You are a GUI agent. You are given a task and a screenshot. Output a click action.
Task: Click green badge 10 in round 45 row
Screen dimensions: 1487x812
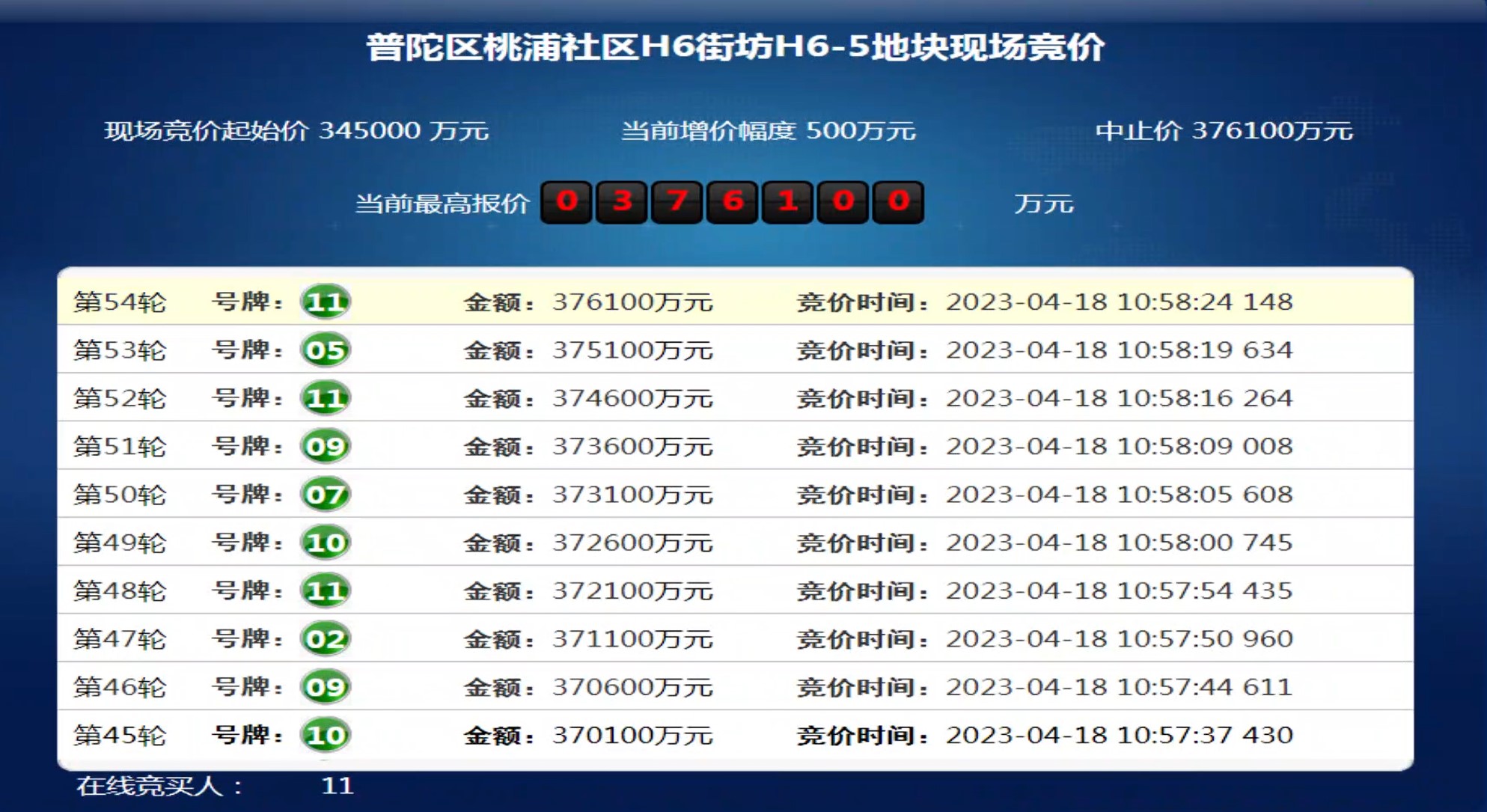point(326,735)
